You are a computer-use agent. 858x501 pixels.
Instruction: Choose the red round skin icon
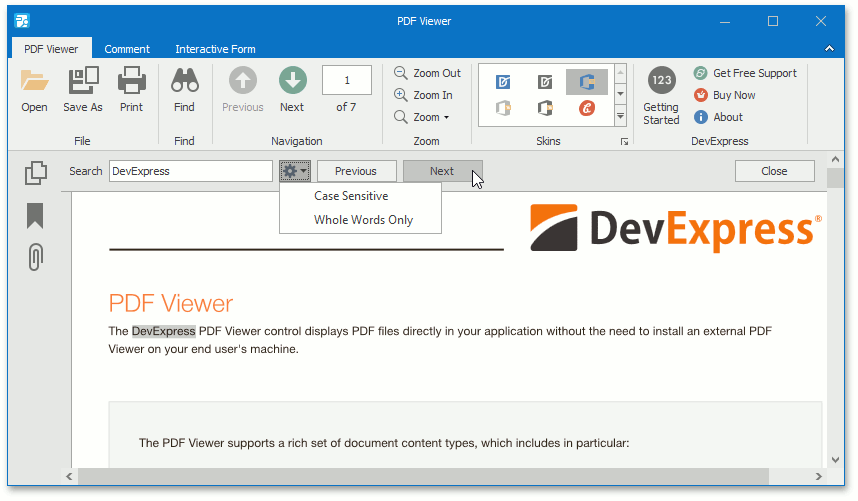click(587, 108)
